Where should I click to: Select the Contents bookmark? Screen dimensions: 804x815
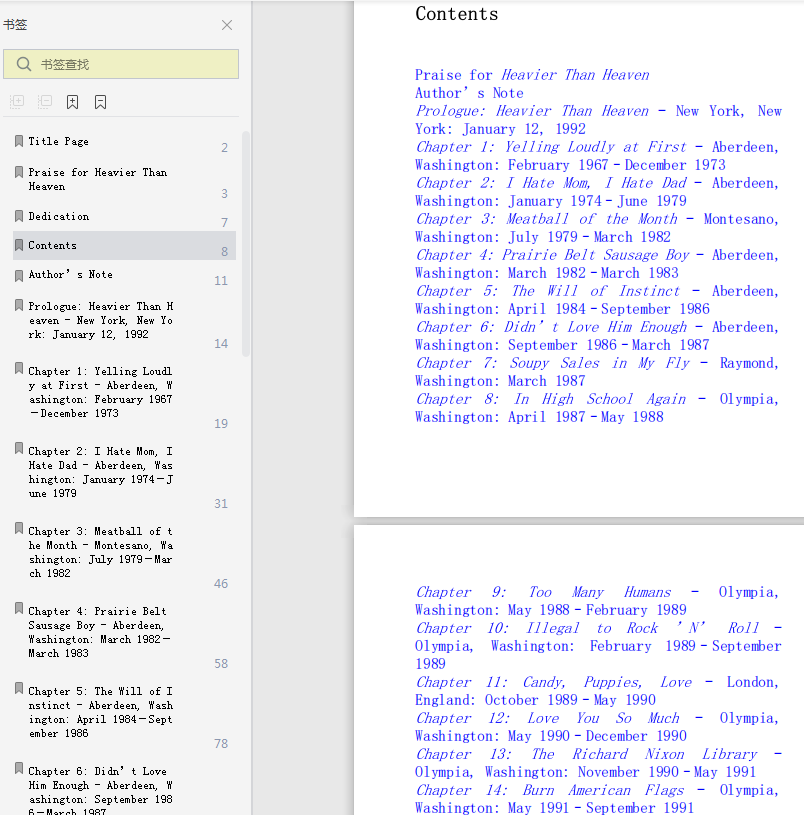click(x=124, y=245)
